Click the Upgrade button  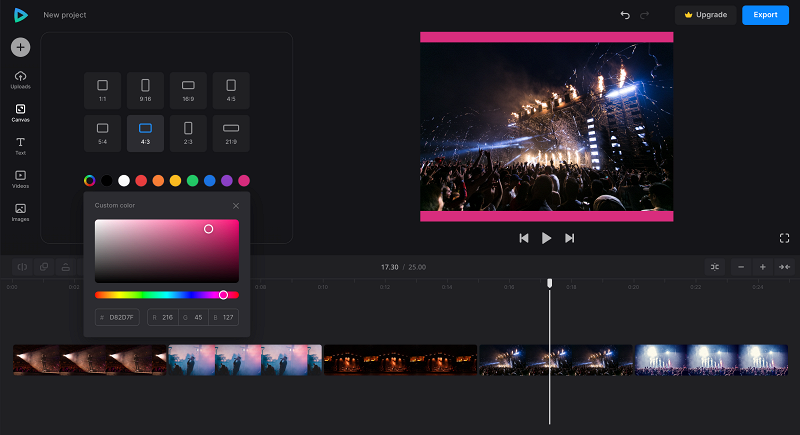706,15
